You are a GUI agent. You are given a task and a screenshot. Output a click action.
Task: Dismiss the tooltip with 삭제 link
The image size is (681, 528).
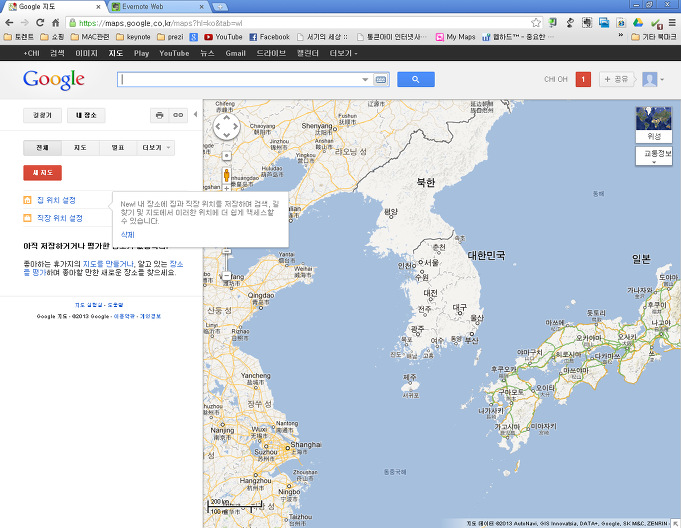128,235
